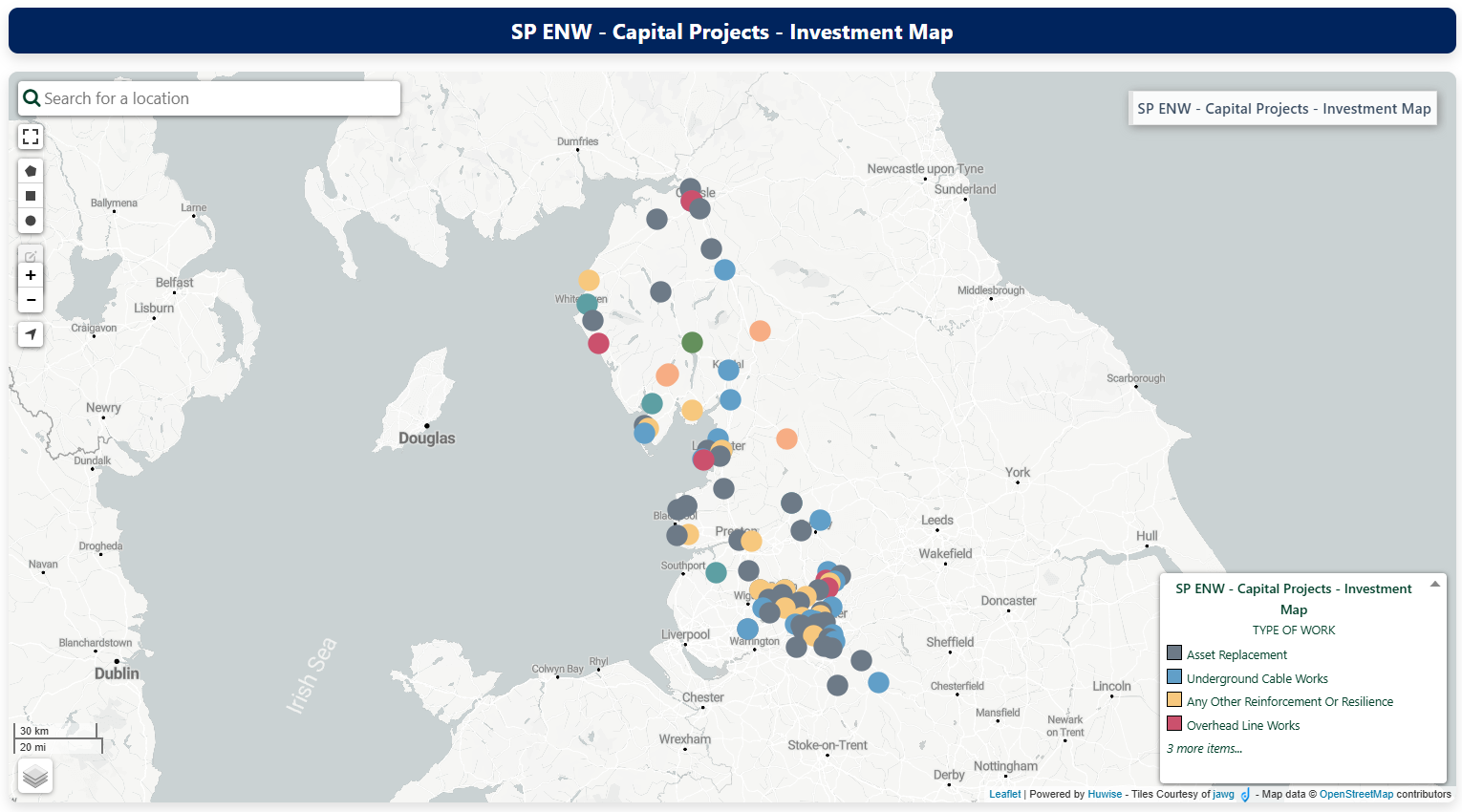Click the edit shapes icon
The width and height of the screenshot is (1462, 812).
tap(30, 255)
